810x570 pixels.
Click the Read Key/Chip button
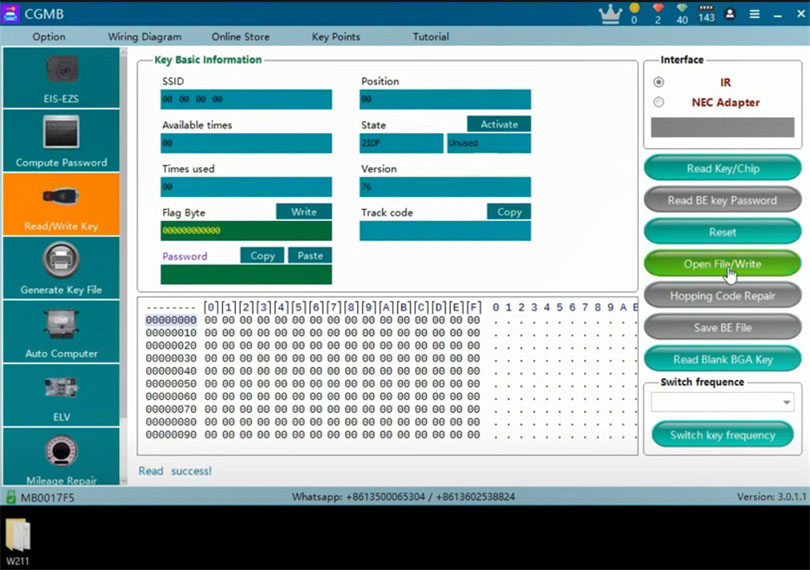click(x=723, y=168)
